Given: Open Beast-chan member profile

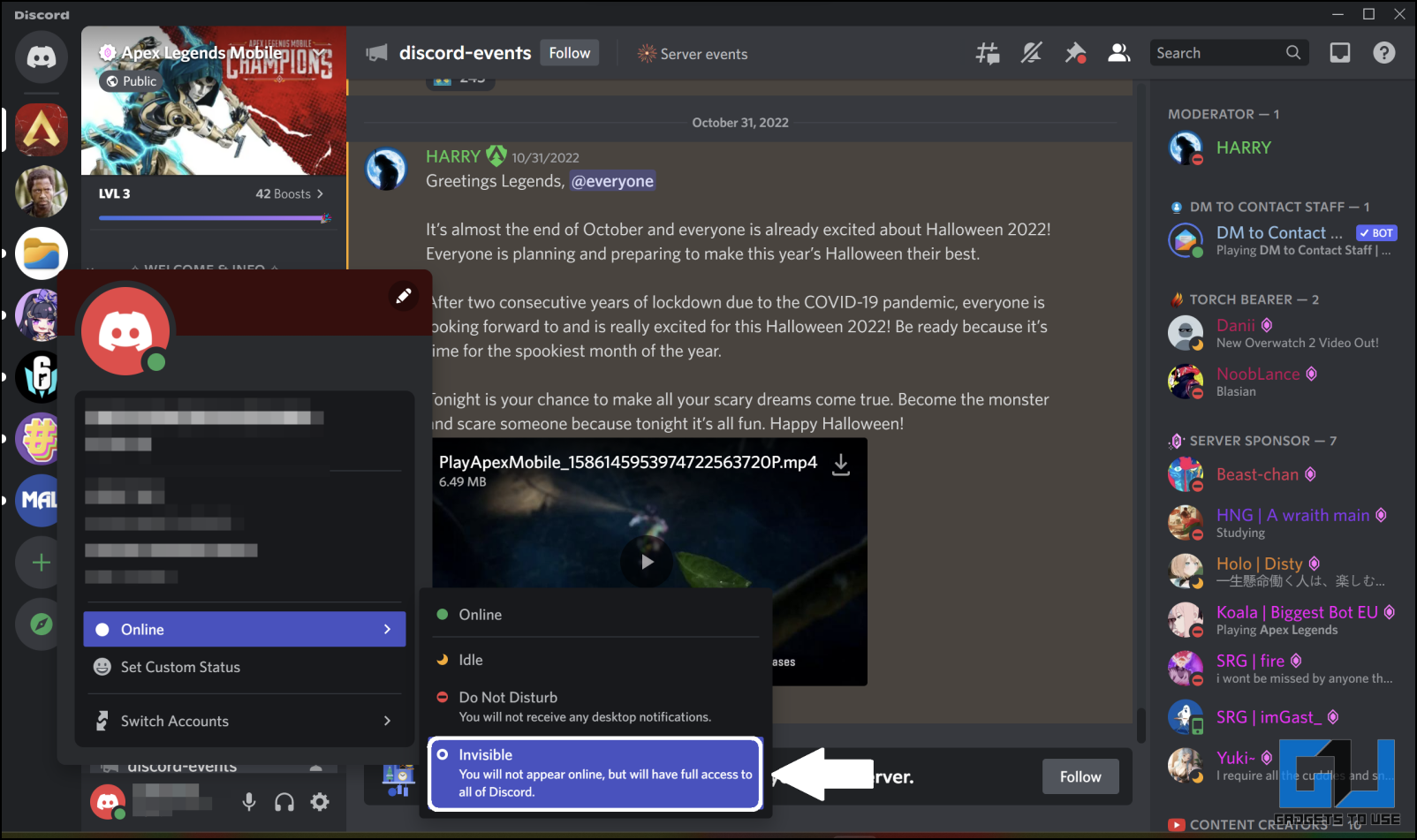Looking at the screenshot, I should coord(1284,474).
